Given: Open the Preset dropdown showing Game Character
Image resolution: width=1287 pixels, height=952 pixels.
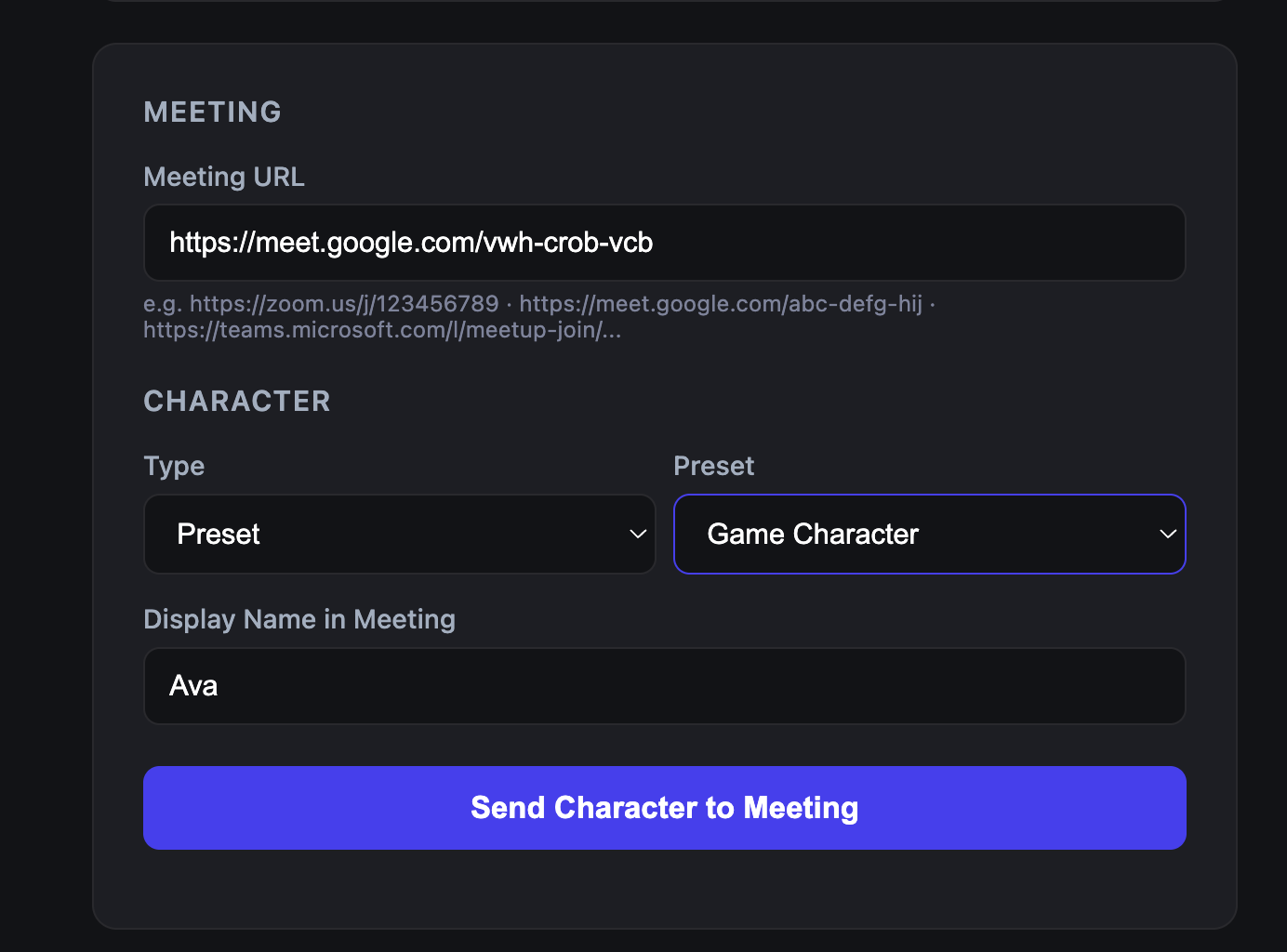Looking at the screenshot, I should click(x=929, y=534).
